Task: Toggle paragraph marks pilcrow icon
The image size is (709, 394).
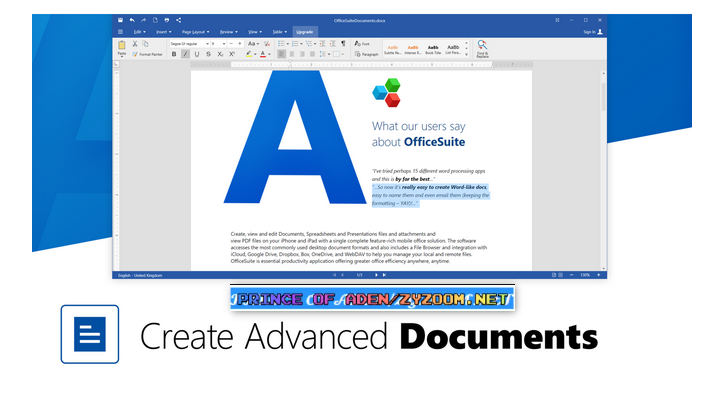Action: [x=343, y=43]
